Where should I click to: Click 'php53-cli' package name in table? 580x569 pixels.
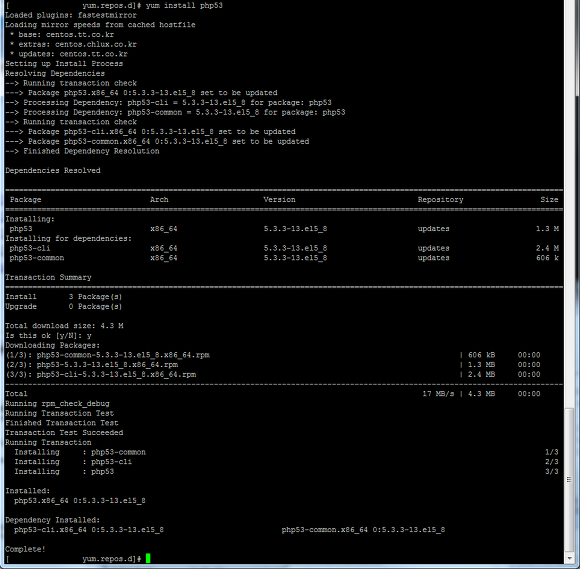[30, 248]
